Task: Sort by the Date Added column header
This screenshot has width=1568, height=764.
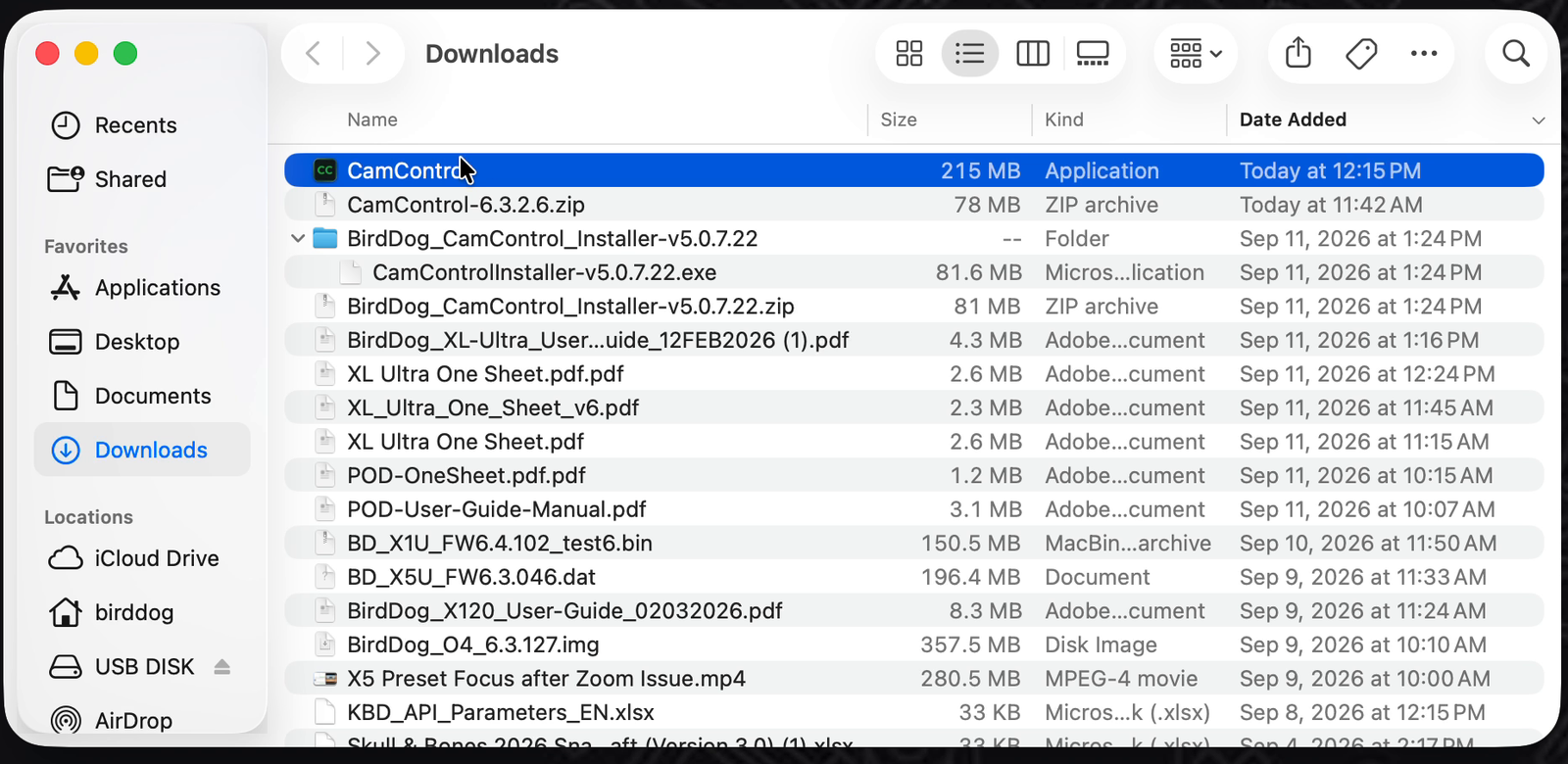Action: coord(1293,119)
